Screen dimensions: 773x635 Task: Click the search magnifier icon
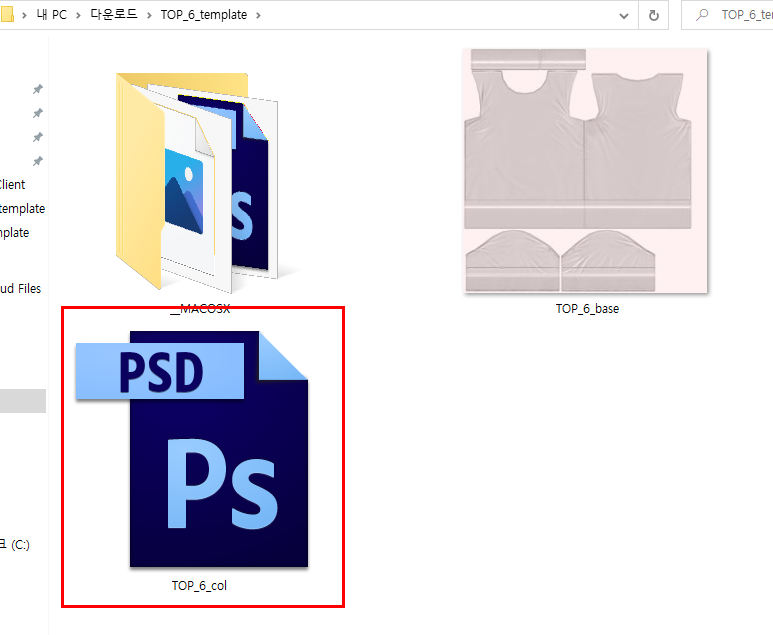(702, 15)
